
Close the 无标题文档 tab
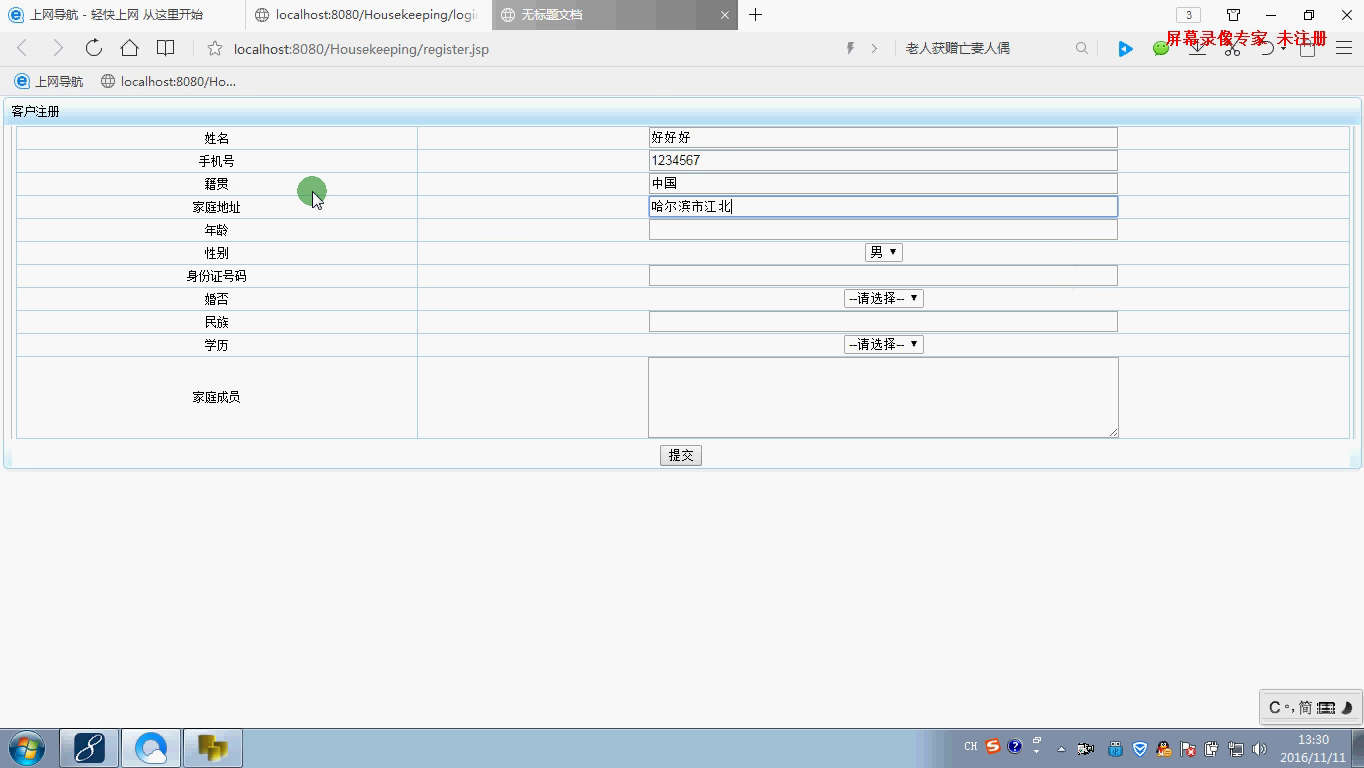click(x=725, y=15)
